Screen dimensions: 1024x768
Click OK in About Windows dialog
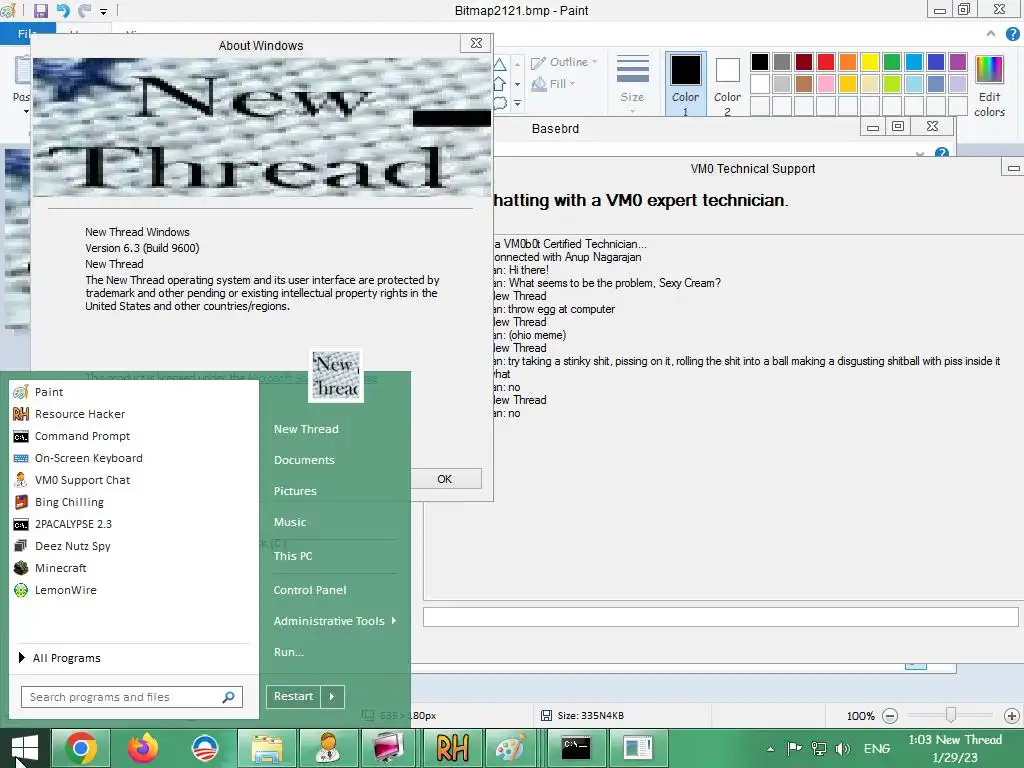tap(445, 479)
